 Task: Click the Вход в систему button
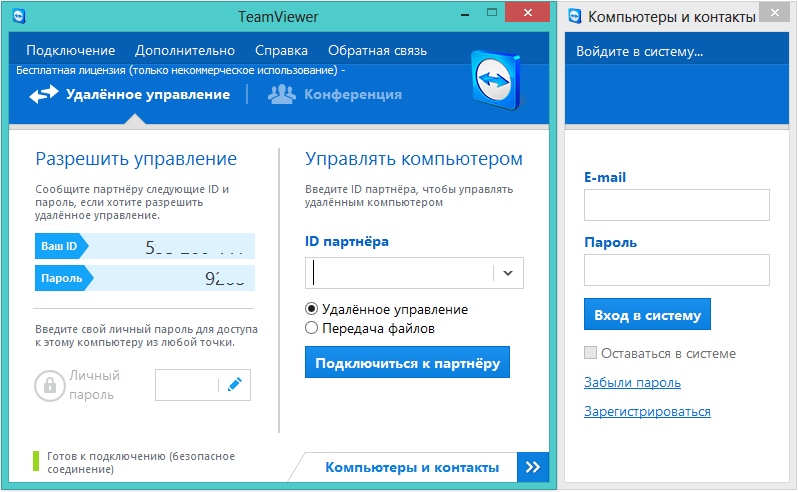pyautogui.click(x=647, y=314)
